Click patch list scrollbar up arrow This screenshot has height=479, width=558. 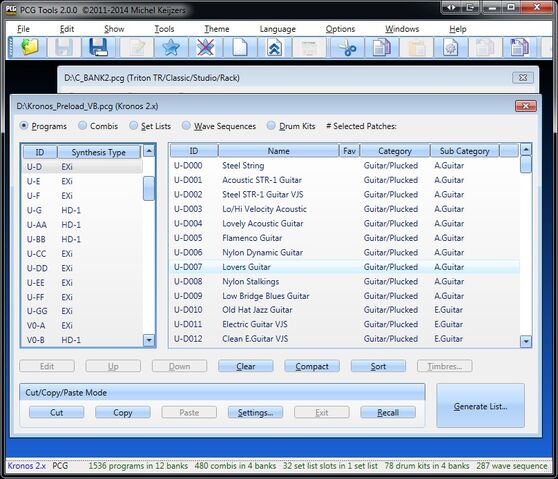526,149
